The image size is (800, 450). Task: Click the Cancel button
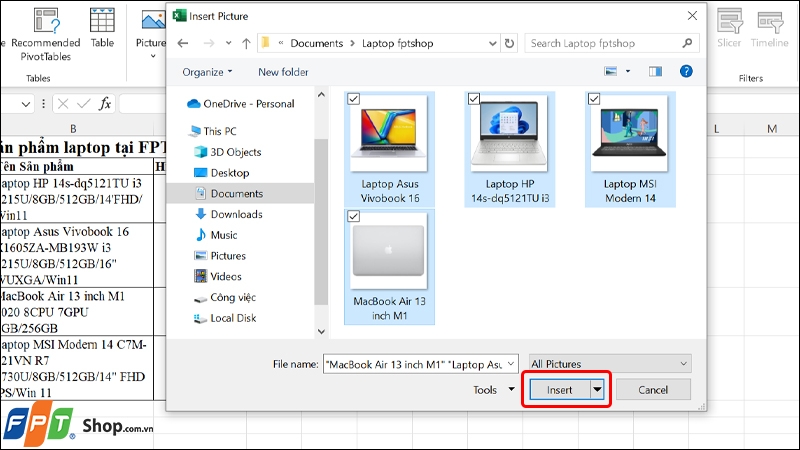pos(653,390)
